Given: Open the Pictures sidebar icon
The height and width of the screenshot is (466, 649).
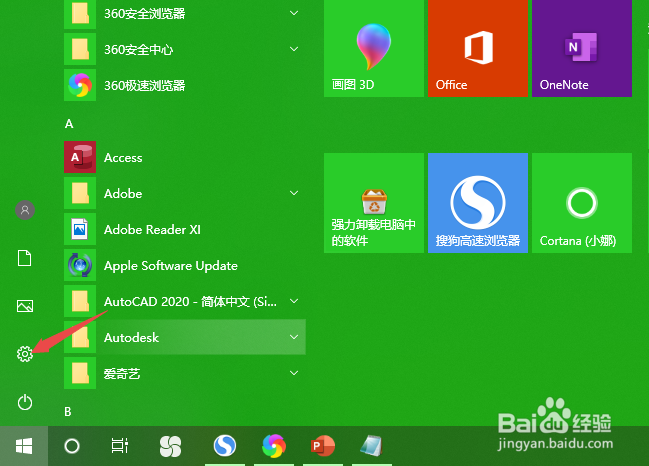Looking at the screenshot, I should 25,306.
